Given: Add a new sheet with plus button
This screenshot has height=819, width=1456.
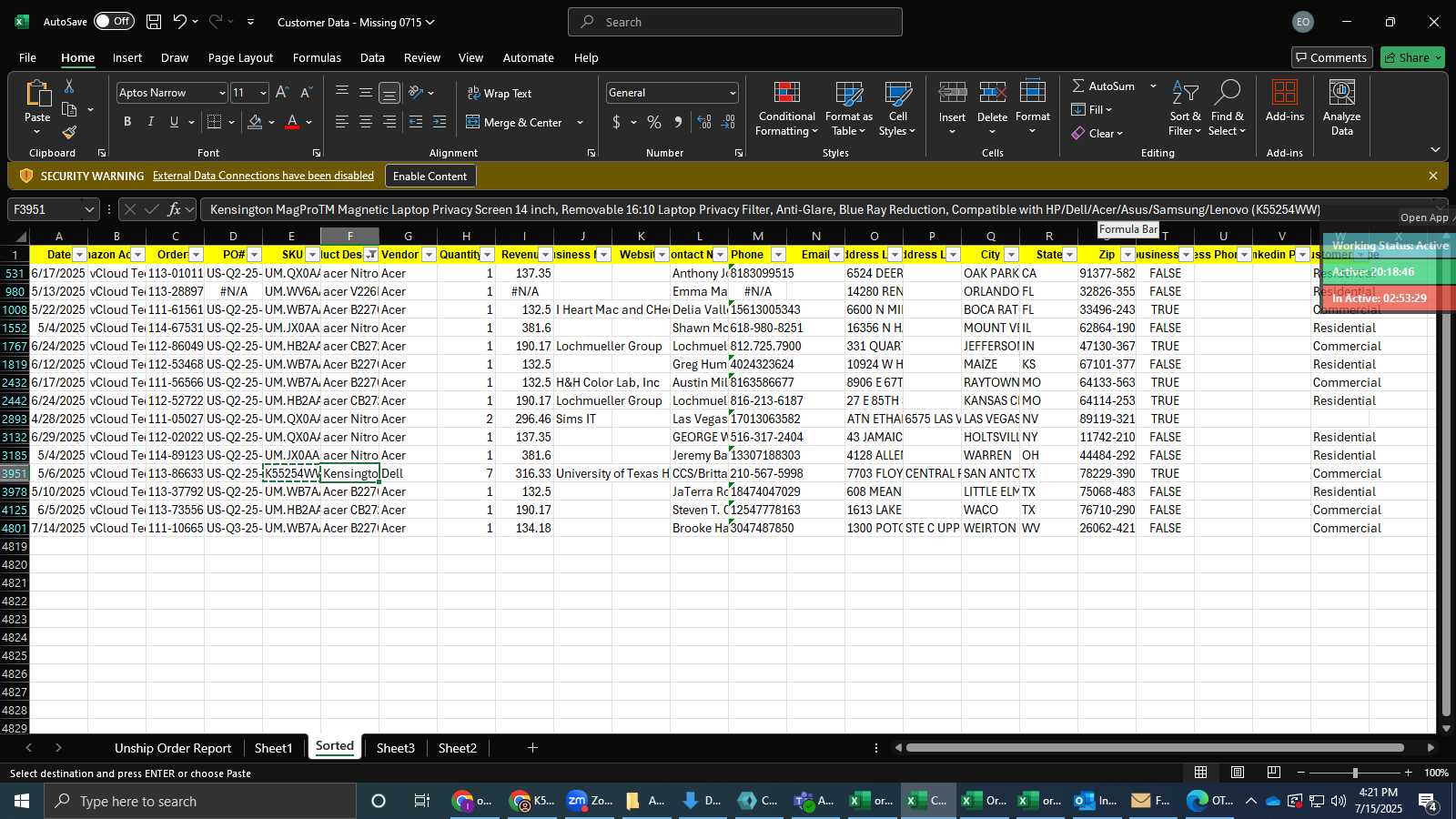Looking at the screenshot, I should pyautogui.click(x=532, y=748).
